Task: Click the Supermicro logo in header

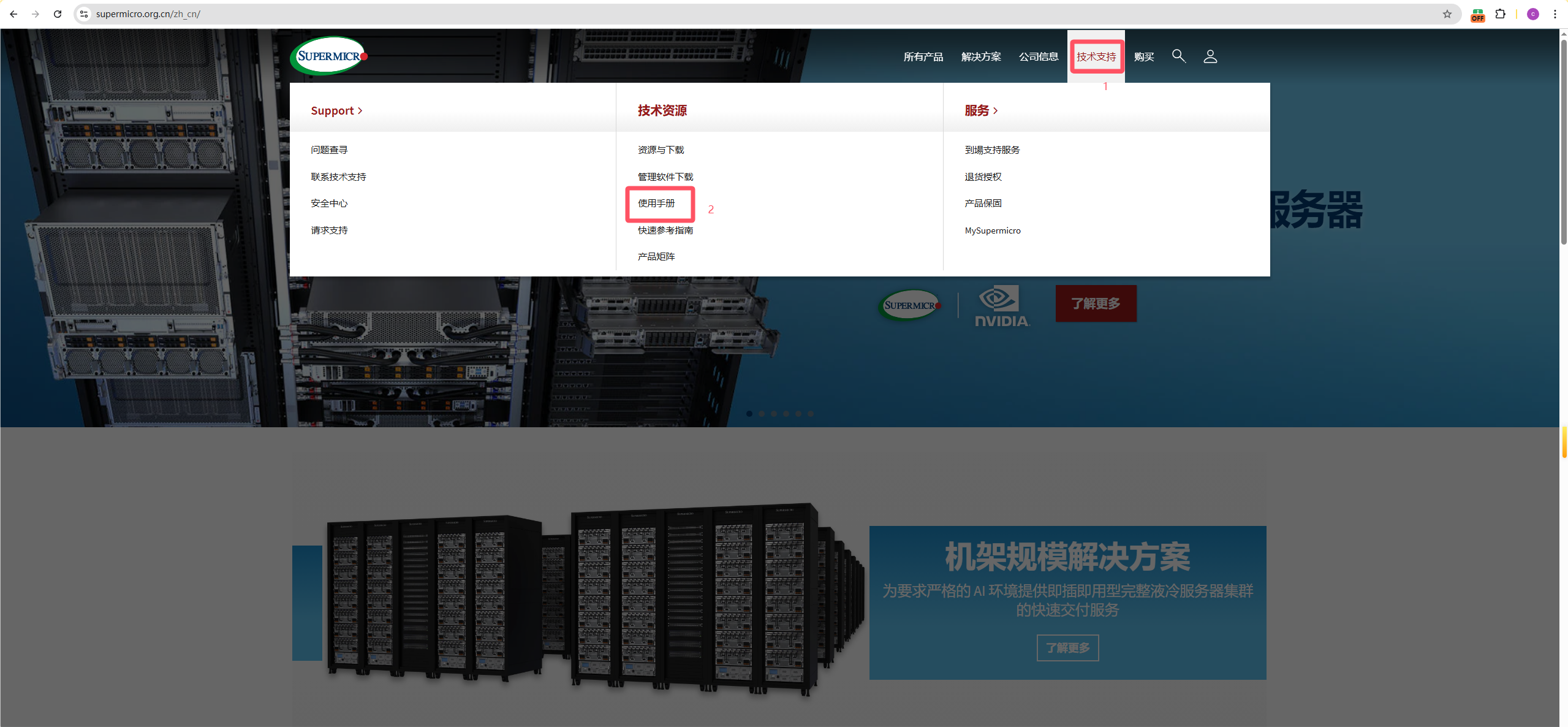Action: (329, 56)
